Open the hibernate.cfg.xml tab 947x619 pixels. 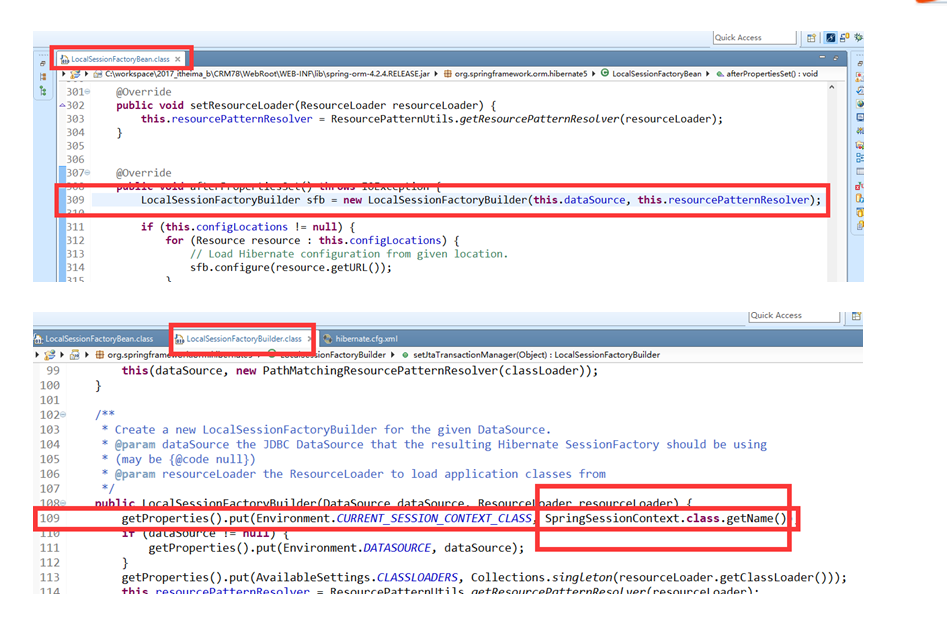pos(361,339)
